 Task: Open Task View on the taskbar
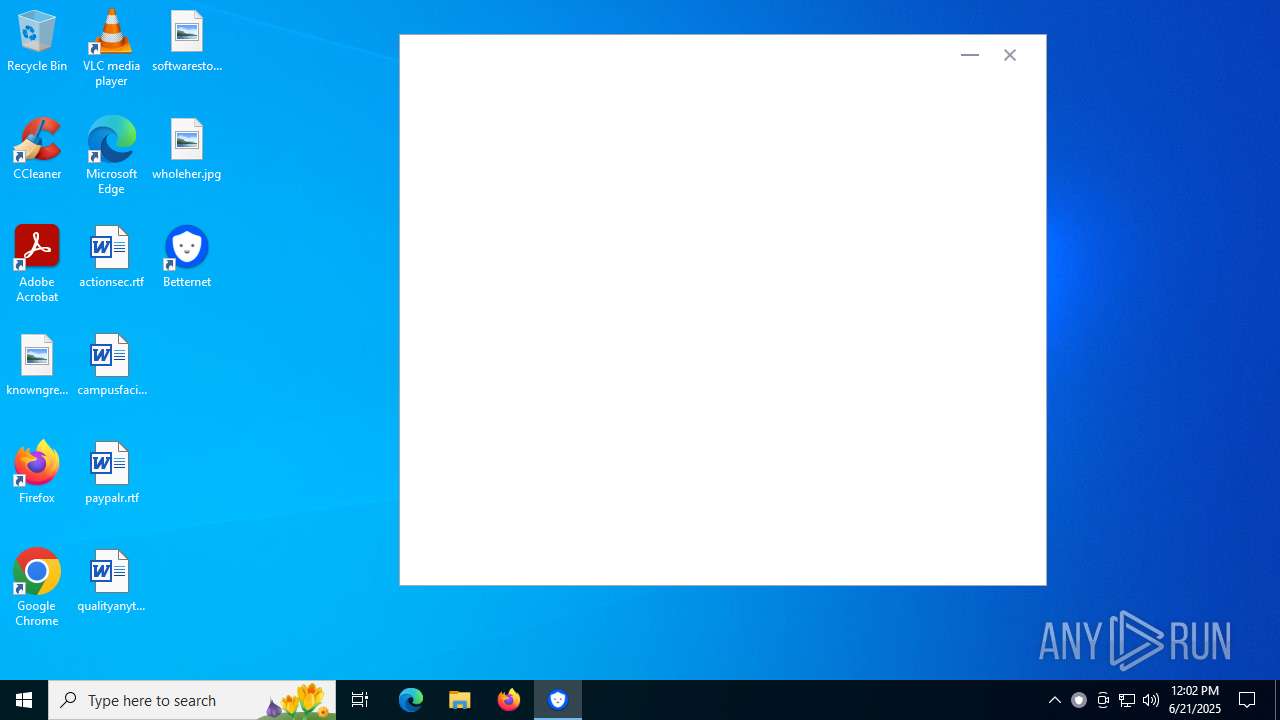(x=360, y=700)
